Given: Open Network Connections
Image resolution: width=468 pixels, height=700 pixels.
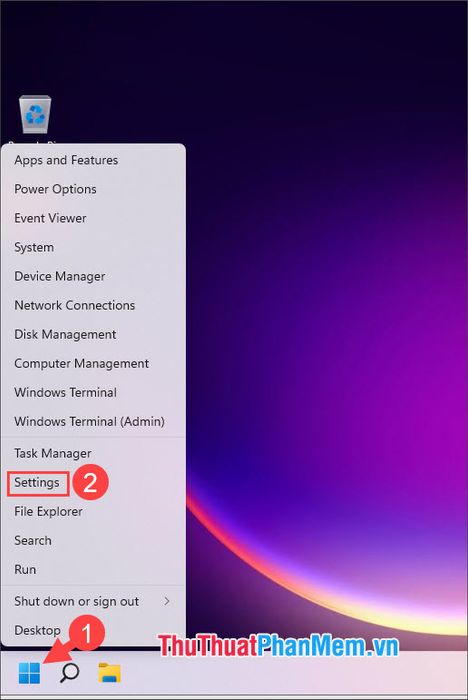Looking at the screenshot, I should 93,305.
